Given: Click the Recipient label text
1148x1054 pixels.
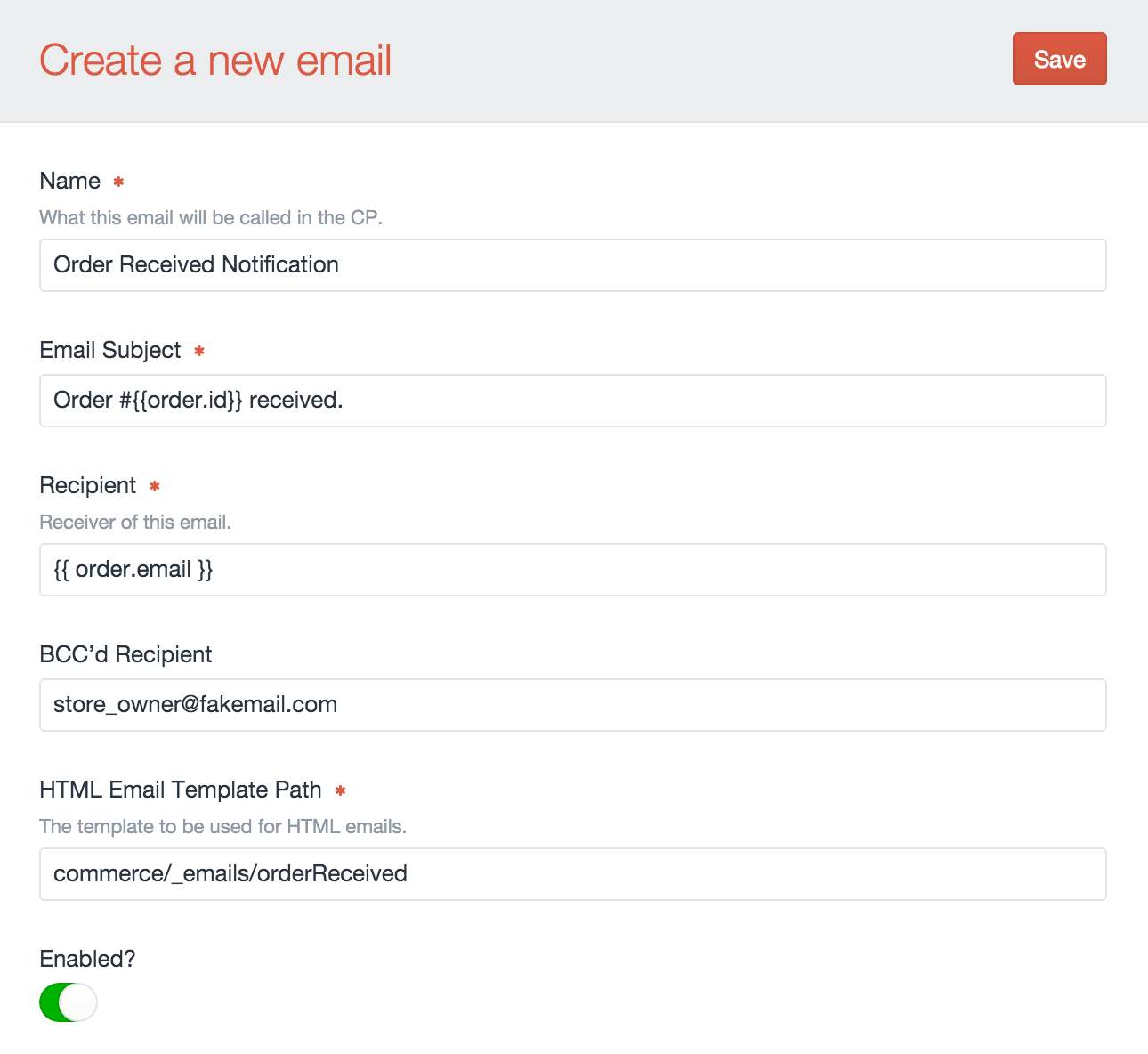Looking at the screenshot, I should pyautogui.click(x=88, y=485).
